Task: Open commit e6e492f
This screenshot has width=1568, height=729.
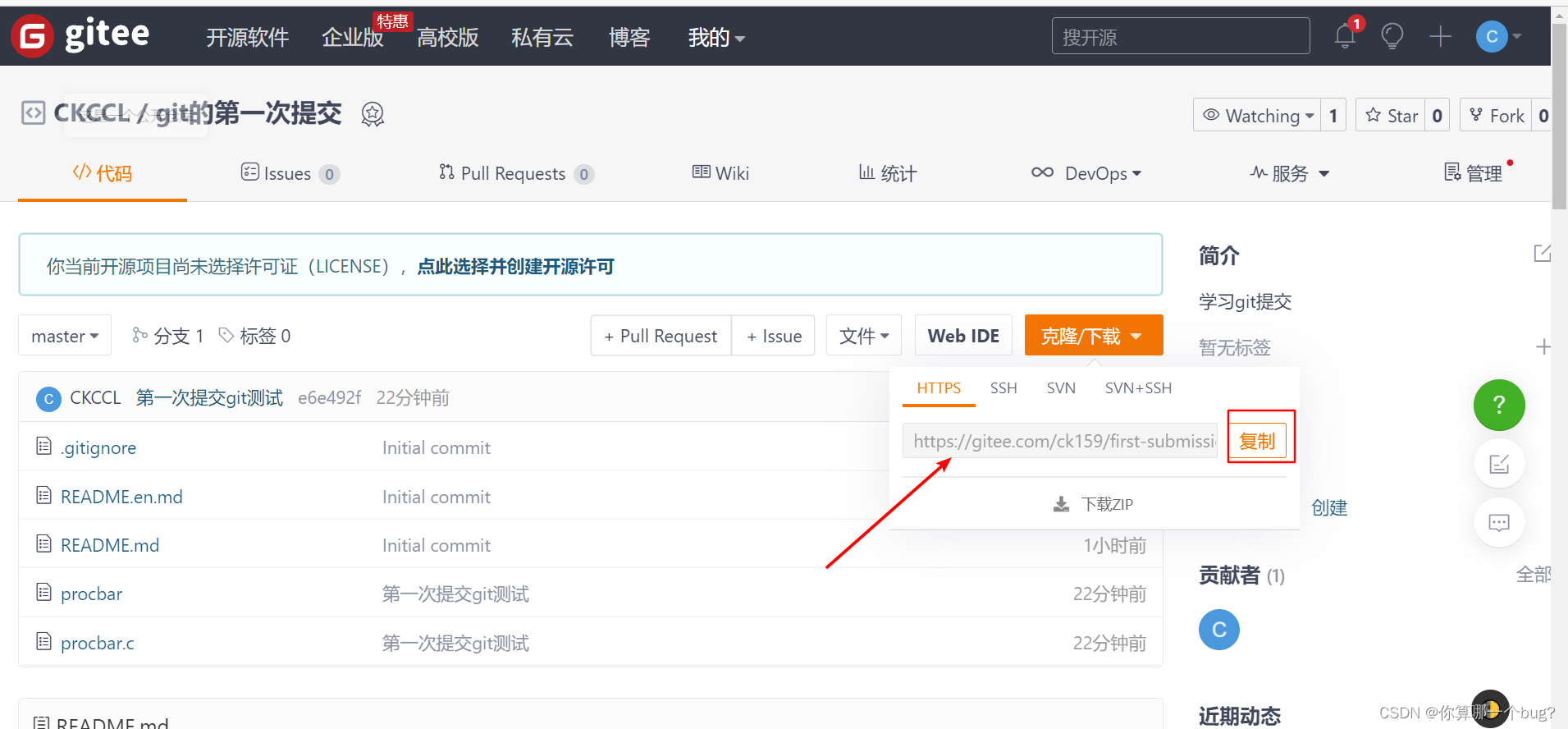Action: pos(329,398)
